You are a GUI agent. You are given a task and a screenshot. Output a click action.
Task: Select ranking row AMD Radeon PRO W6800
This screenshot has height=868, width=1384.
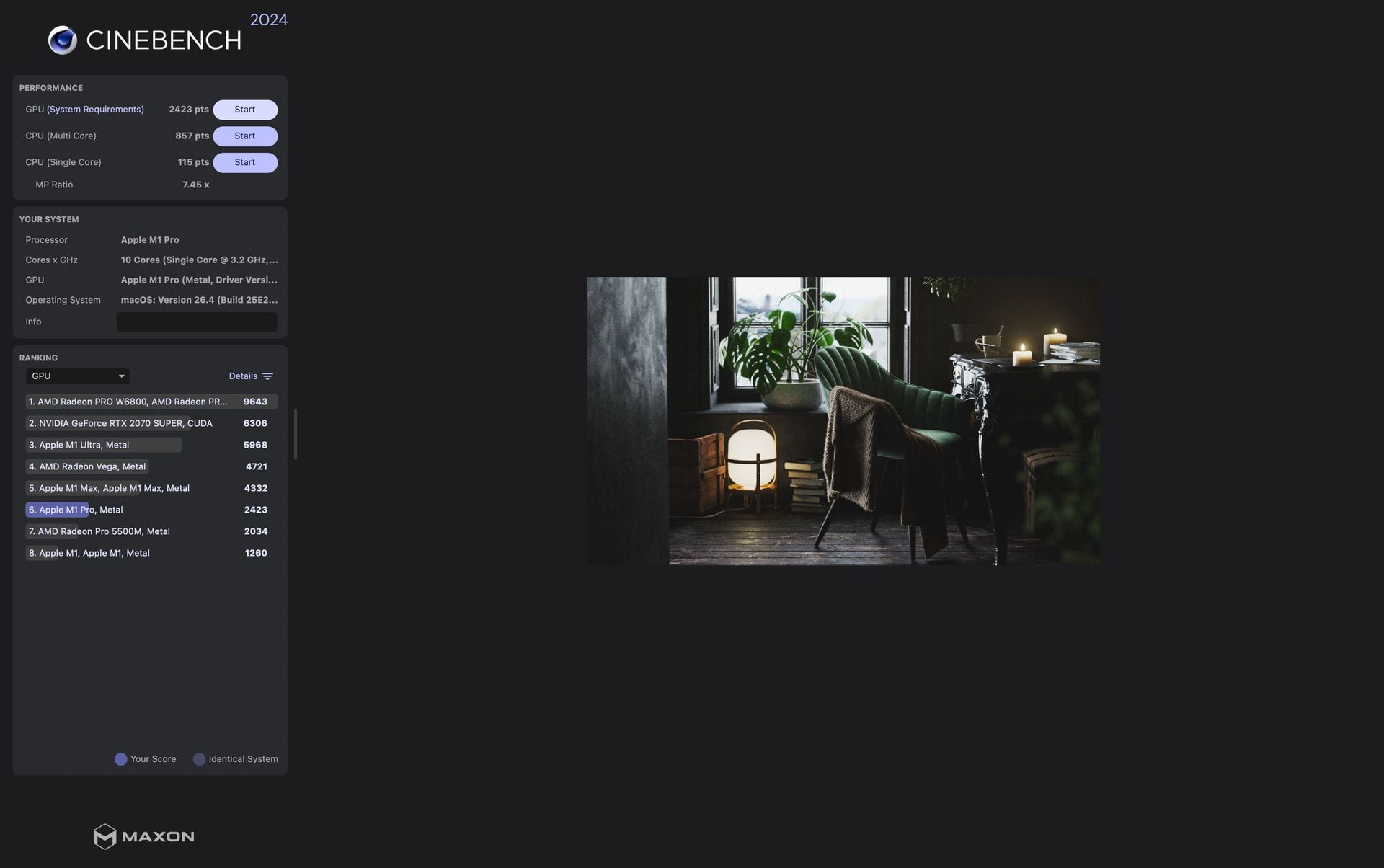point(151,402)
